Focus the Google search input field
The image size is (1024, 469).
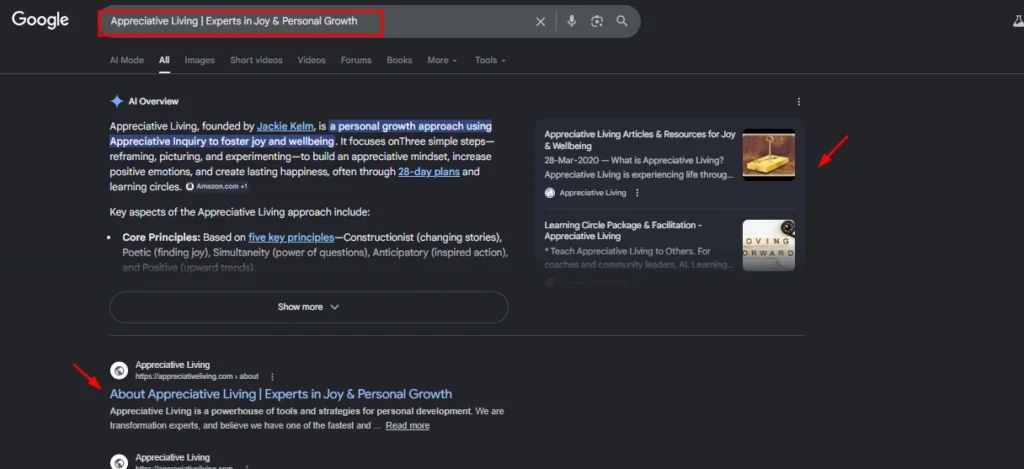tap(316, 21)
